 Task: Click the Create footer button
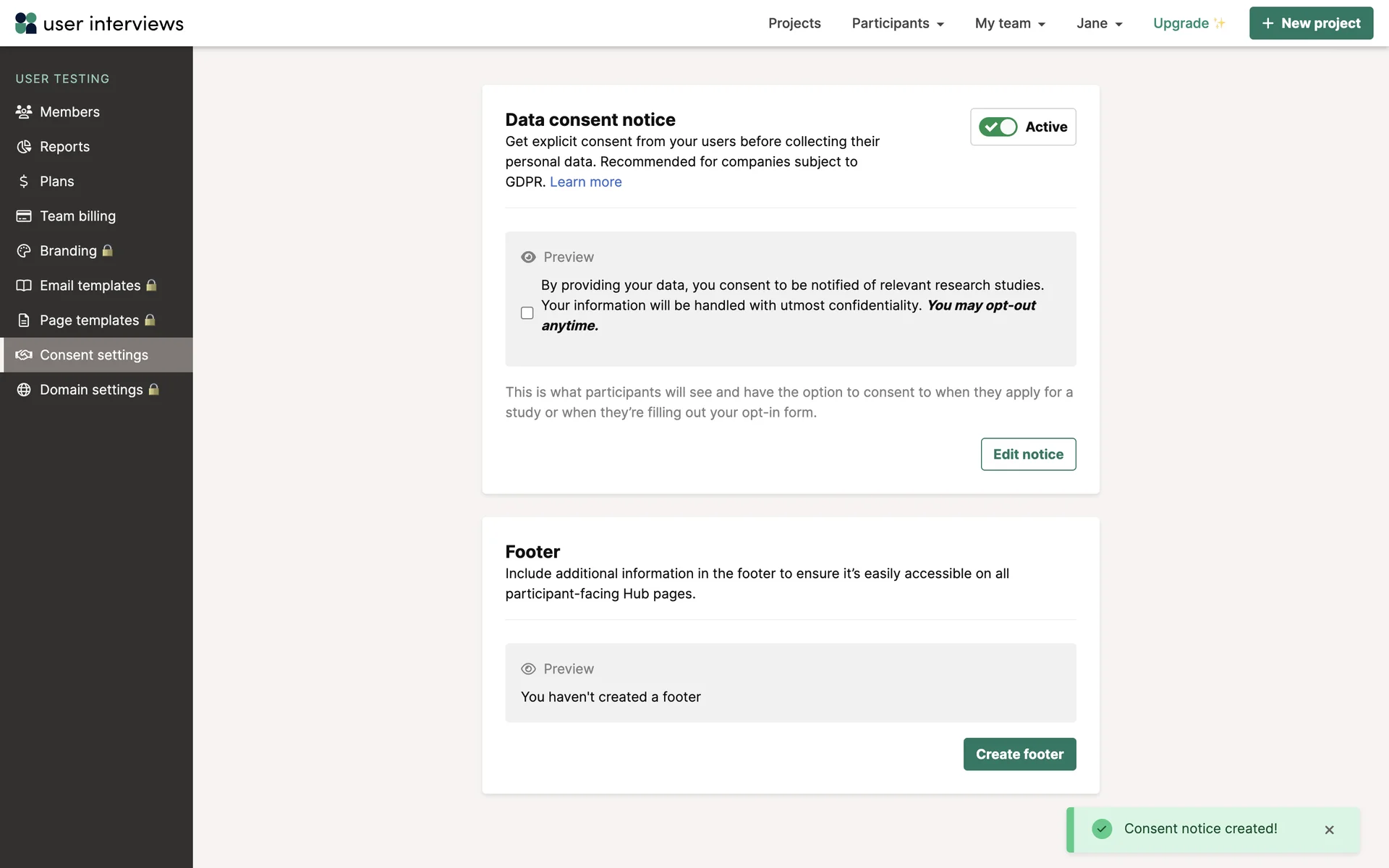[x=1019, y=754]
